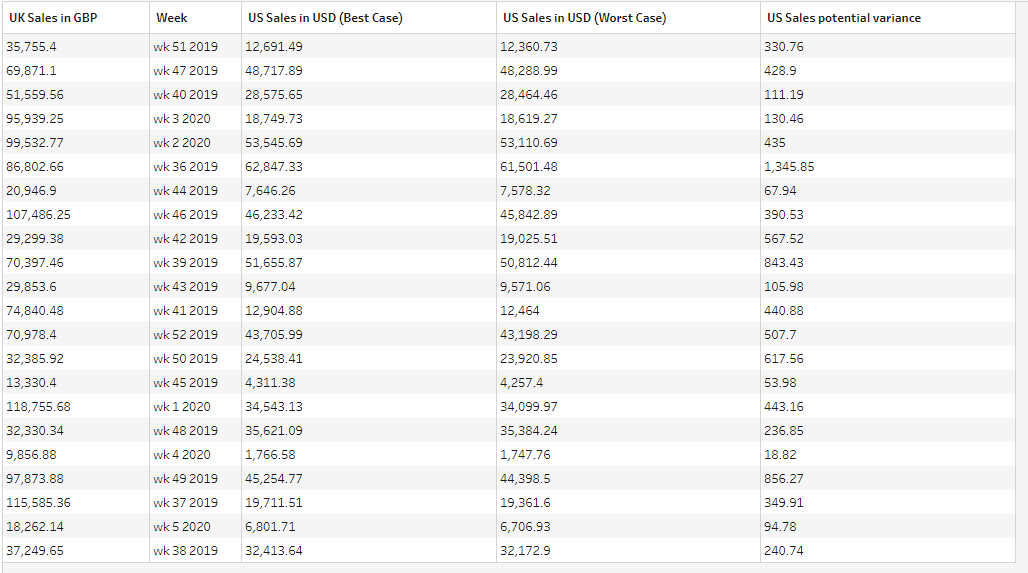The image size is (1028, 573).
Task: Select US Sales in USD (Worst Case) header
Action: 584,18
